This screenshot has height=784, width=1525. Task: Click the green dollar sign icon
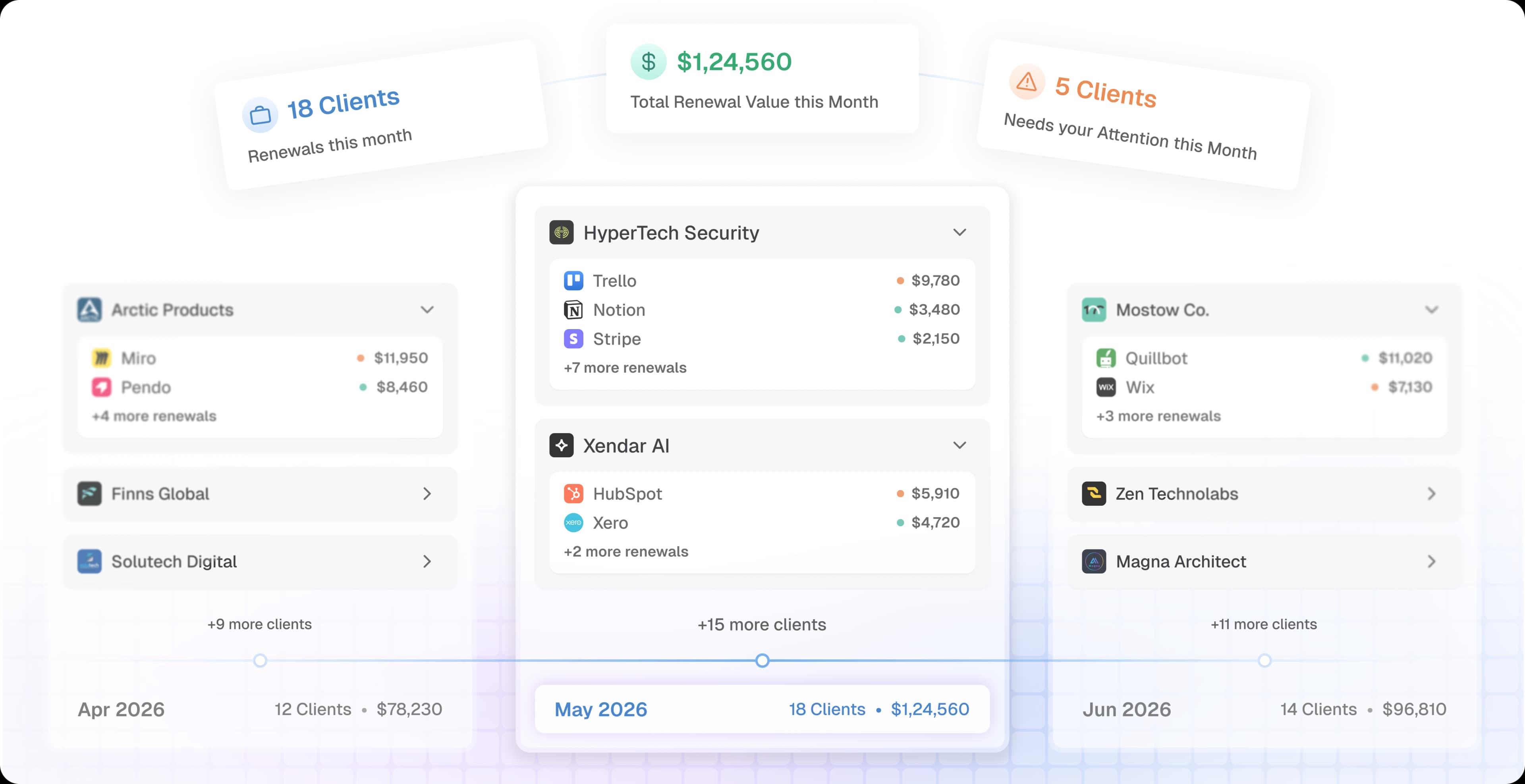point(648,62)
